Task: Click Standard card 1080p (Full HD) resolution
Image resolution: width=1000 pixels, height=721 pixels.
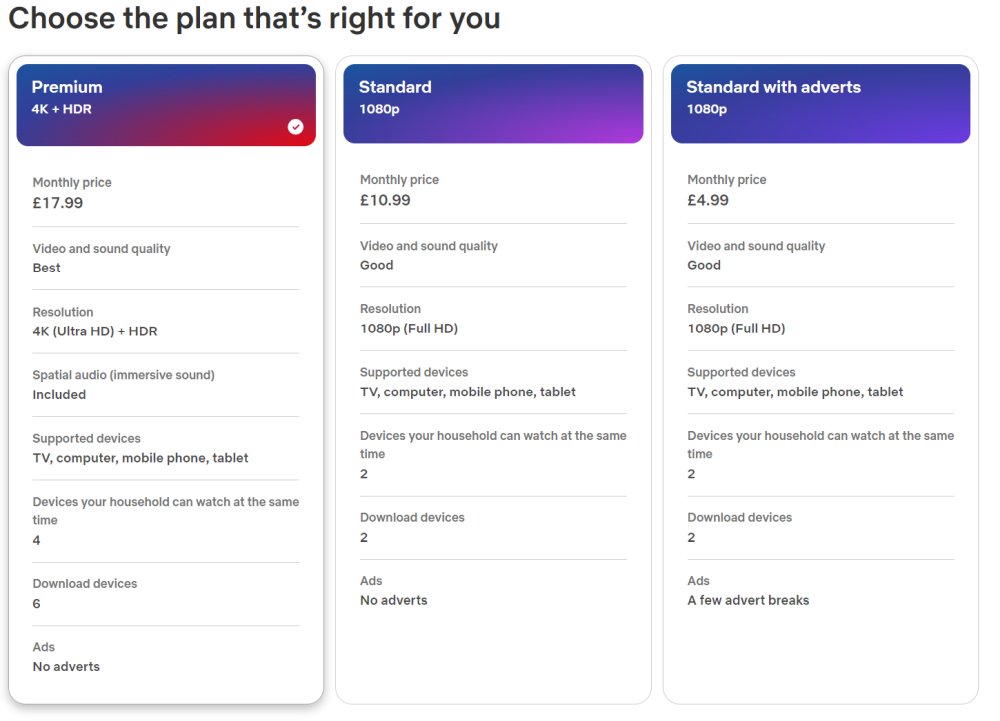Action: pos(409,329)
